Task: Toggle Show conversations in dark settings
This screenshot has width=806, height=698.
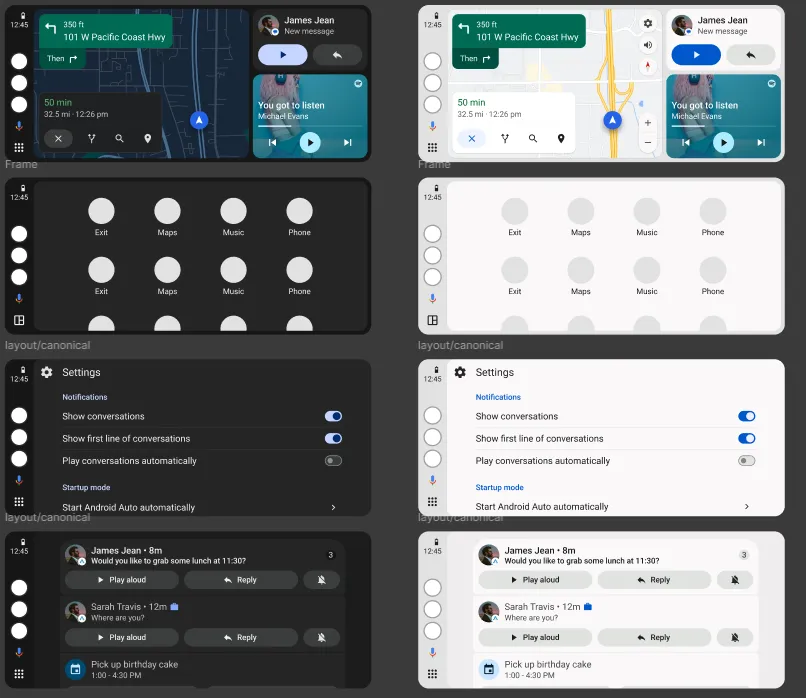Action: 333,416
